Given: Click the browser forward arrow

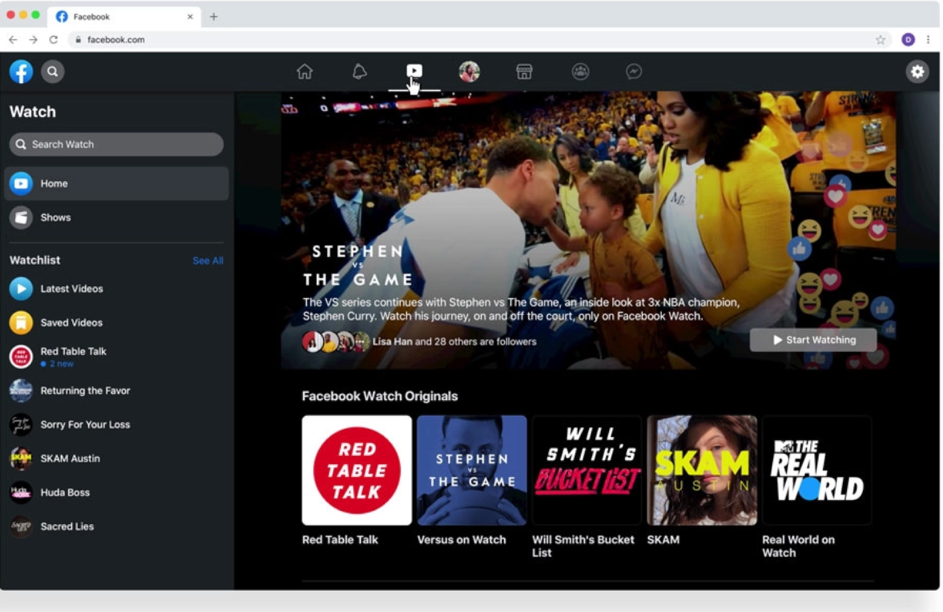Looking at the screenshot, I should (x=33, y=40).
